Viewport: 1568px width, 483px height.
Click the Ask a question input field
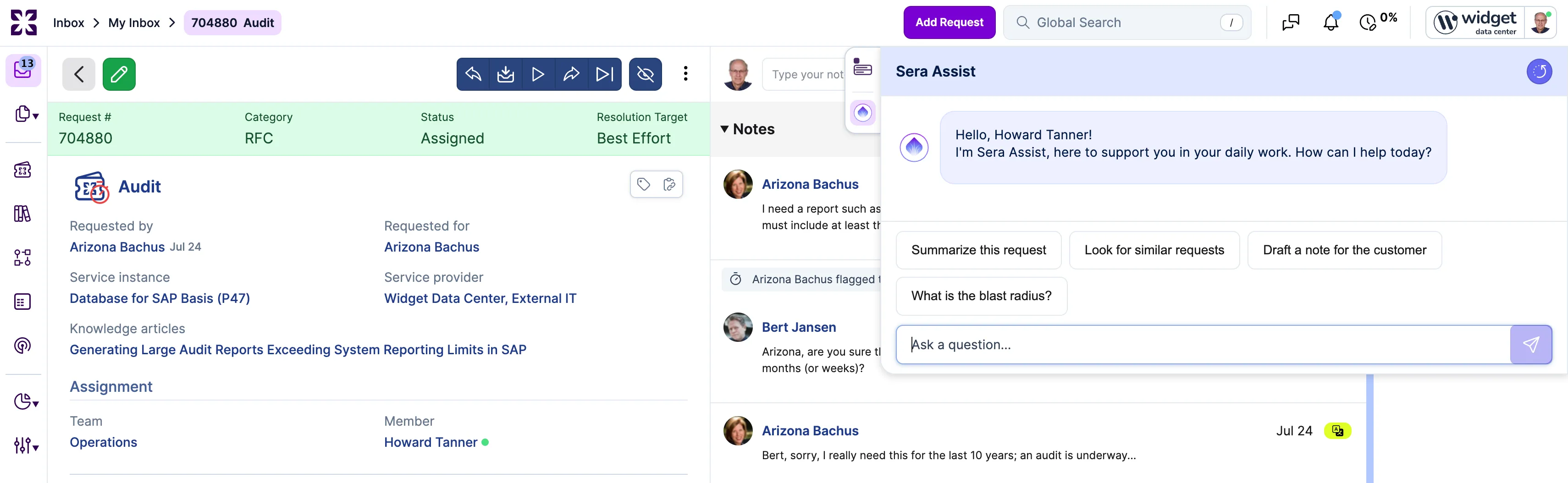click(1203, 345)
